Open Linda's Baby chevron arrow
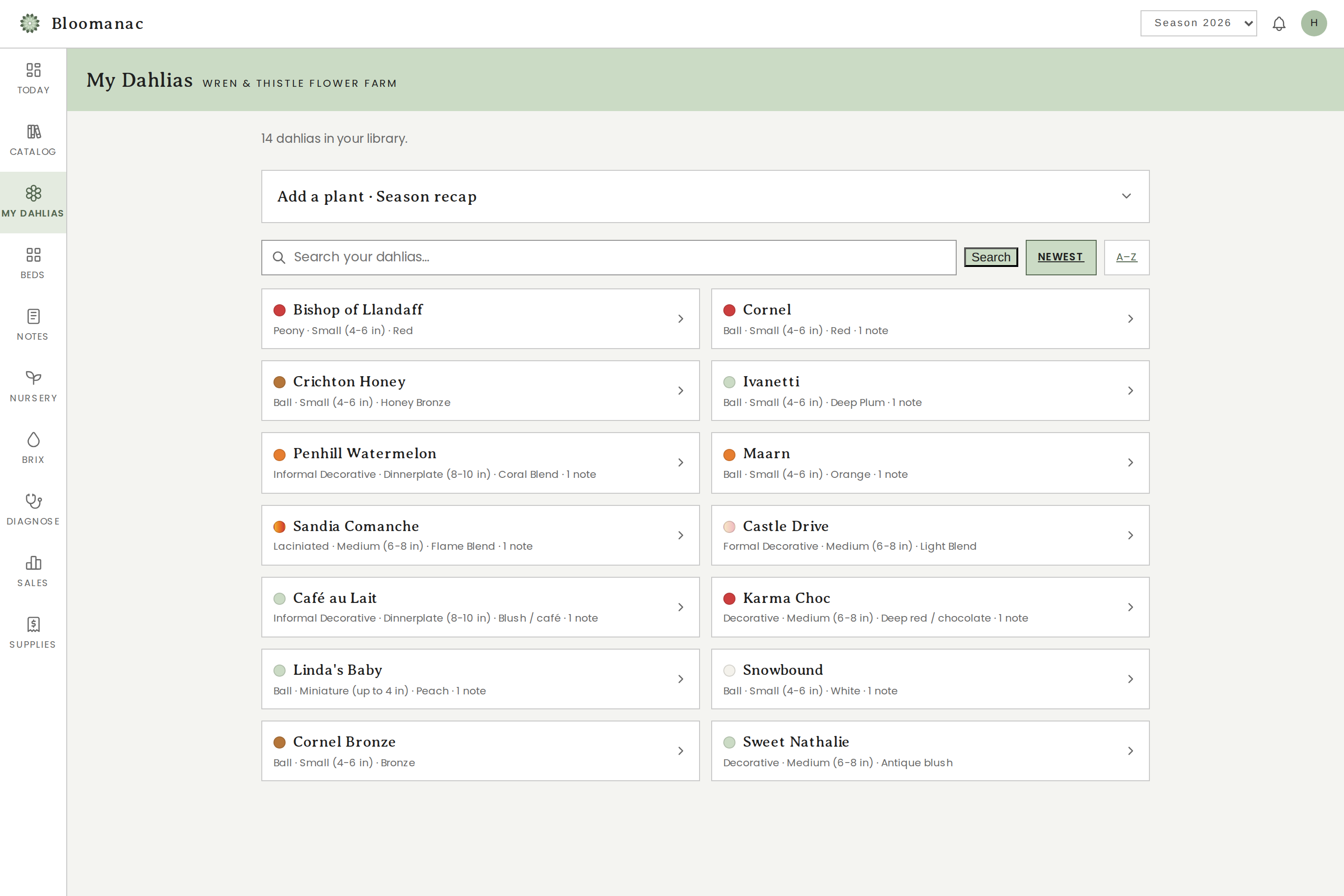Viewport: 1344px width, 896px height. tap(680, 679)
